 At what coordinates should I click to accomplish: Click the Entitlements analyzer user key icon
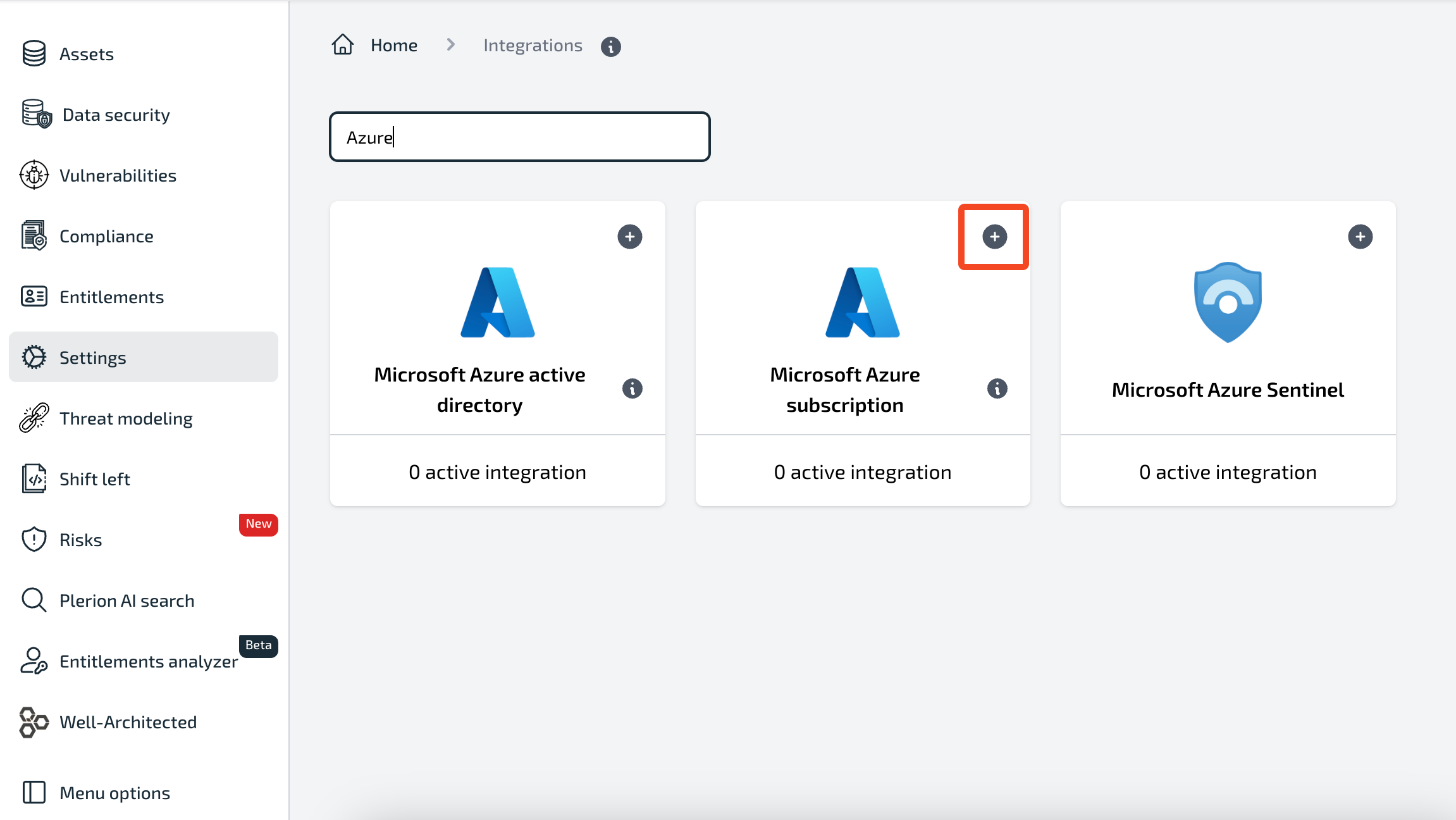tap(34, 661)
